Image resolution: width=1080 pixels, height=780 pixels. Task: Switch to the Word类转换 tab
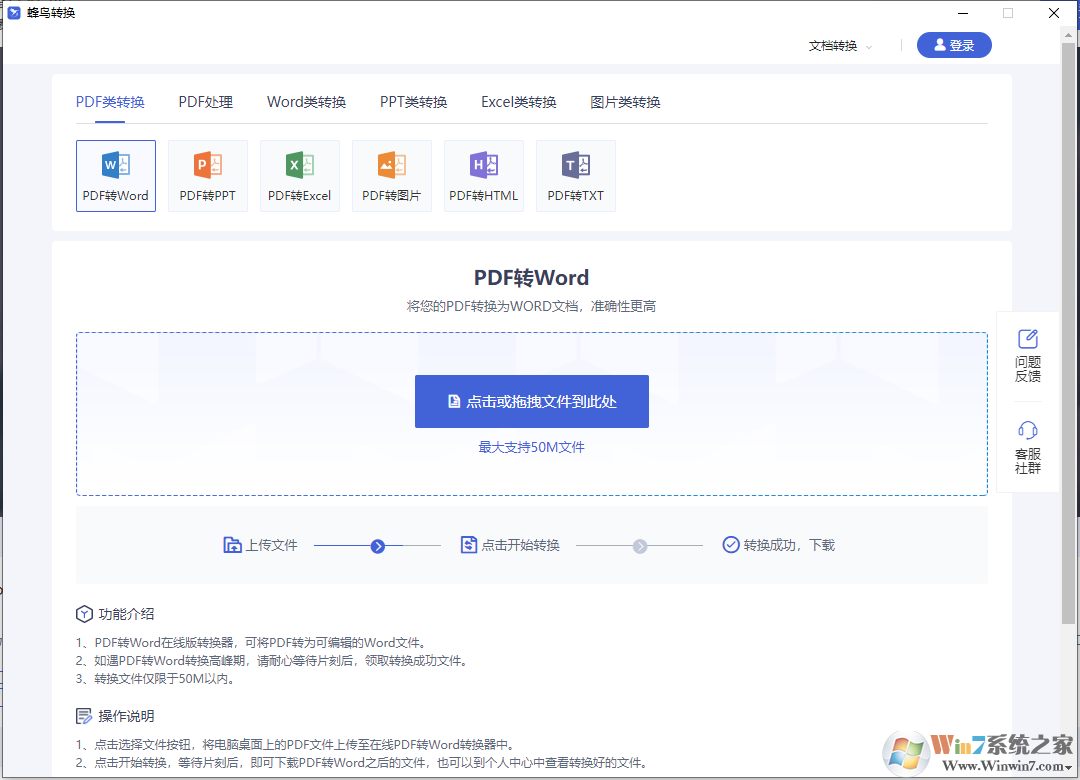(306, 101)
